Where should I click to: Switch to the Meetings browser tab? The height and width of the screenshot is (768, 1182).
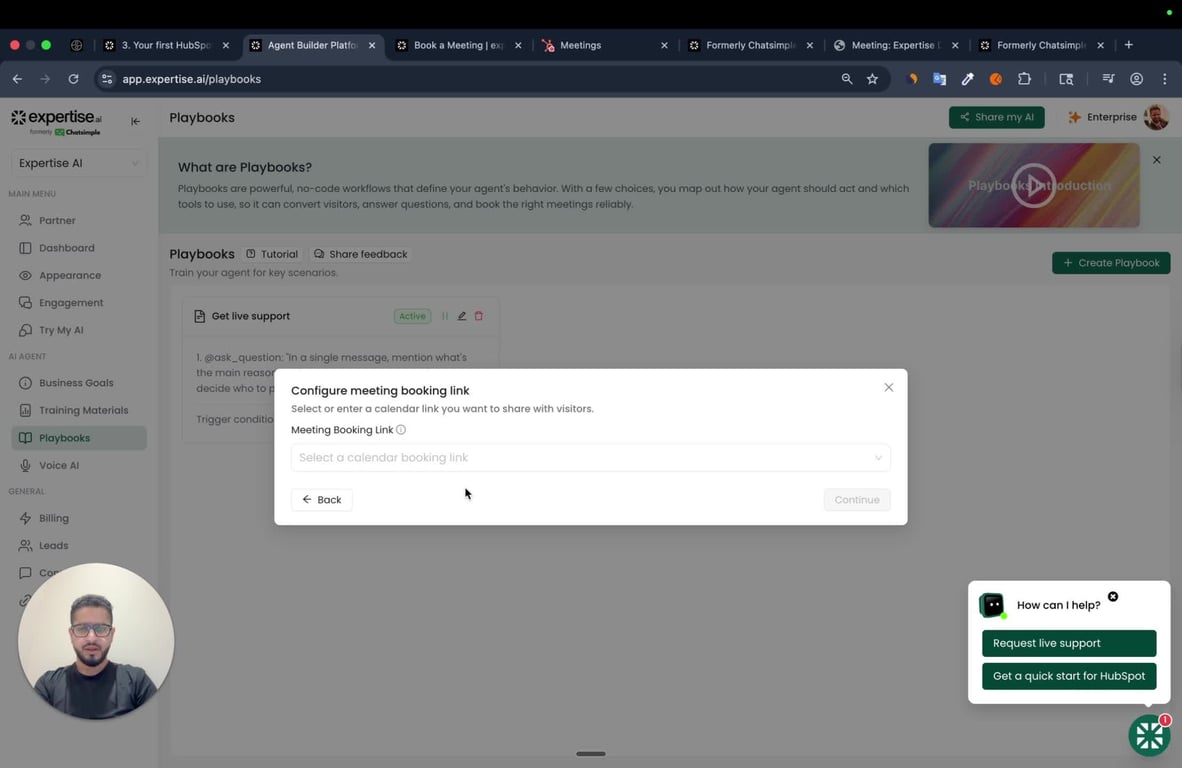point(605,45)
